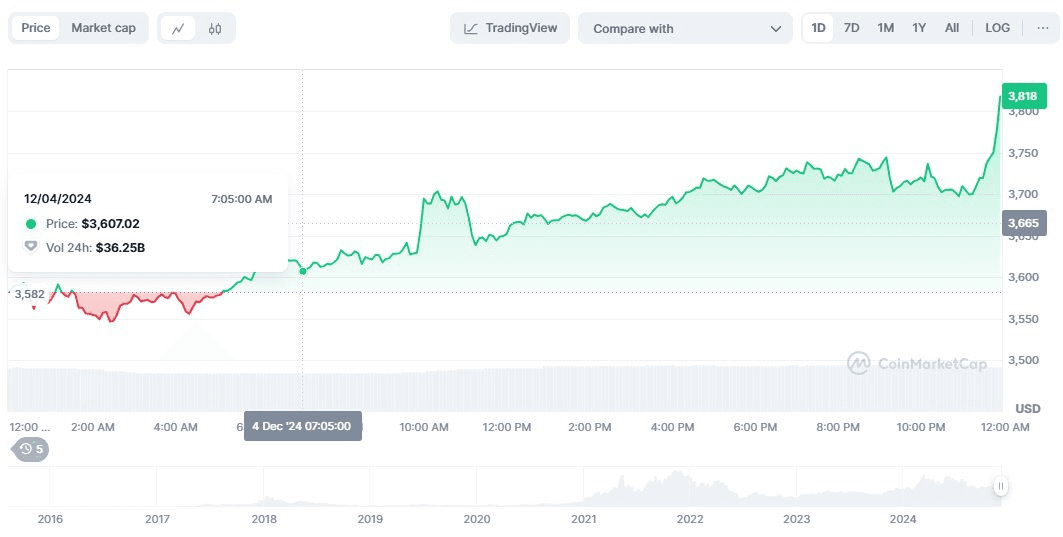Choose the 1M time range

click(885, 28)
